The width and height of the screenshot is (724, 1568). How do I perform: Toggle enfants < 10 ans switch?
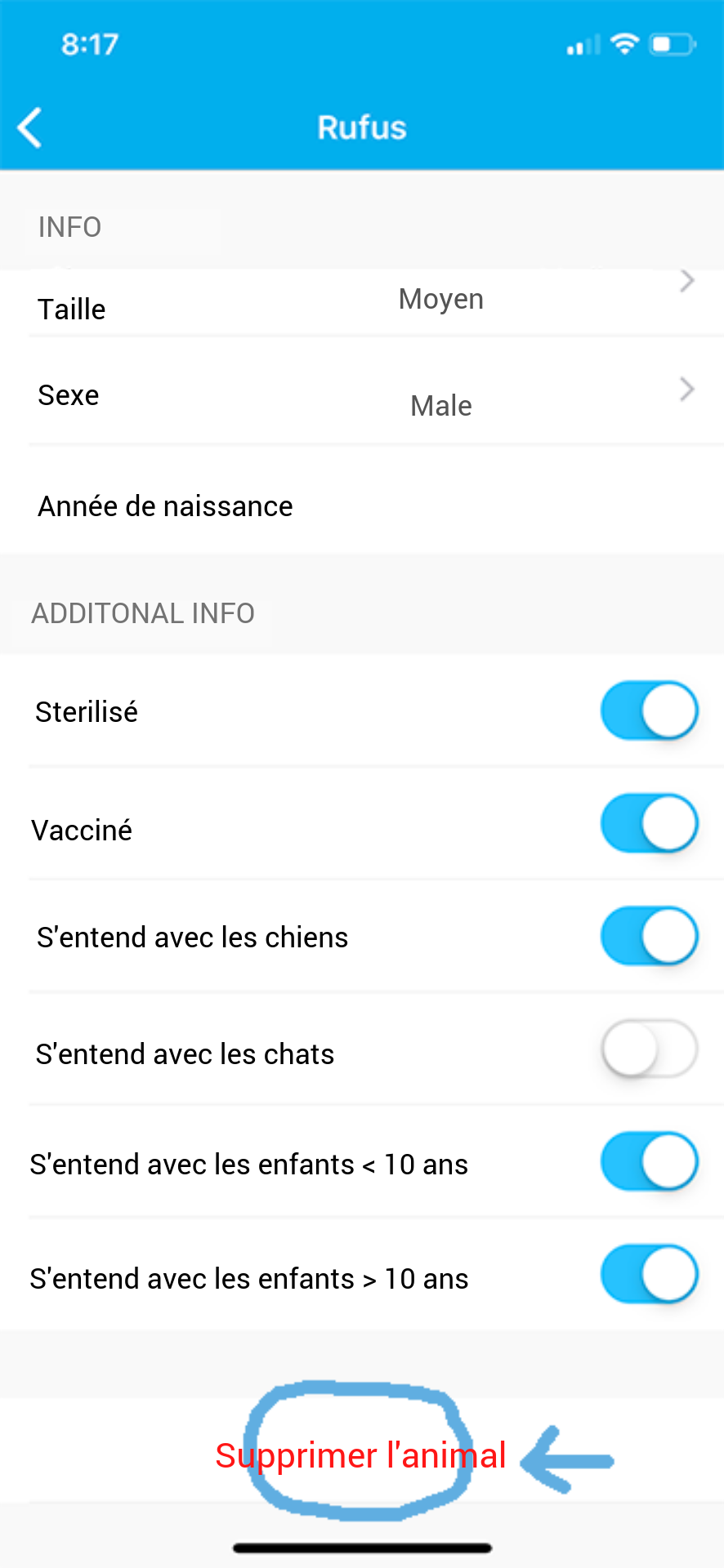(x=650, y=1161)
